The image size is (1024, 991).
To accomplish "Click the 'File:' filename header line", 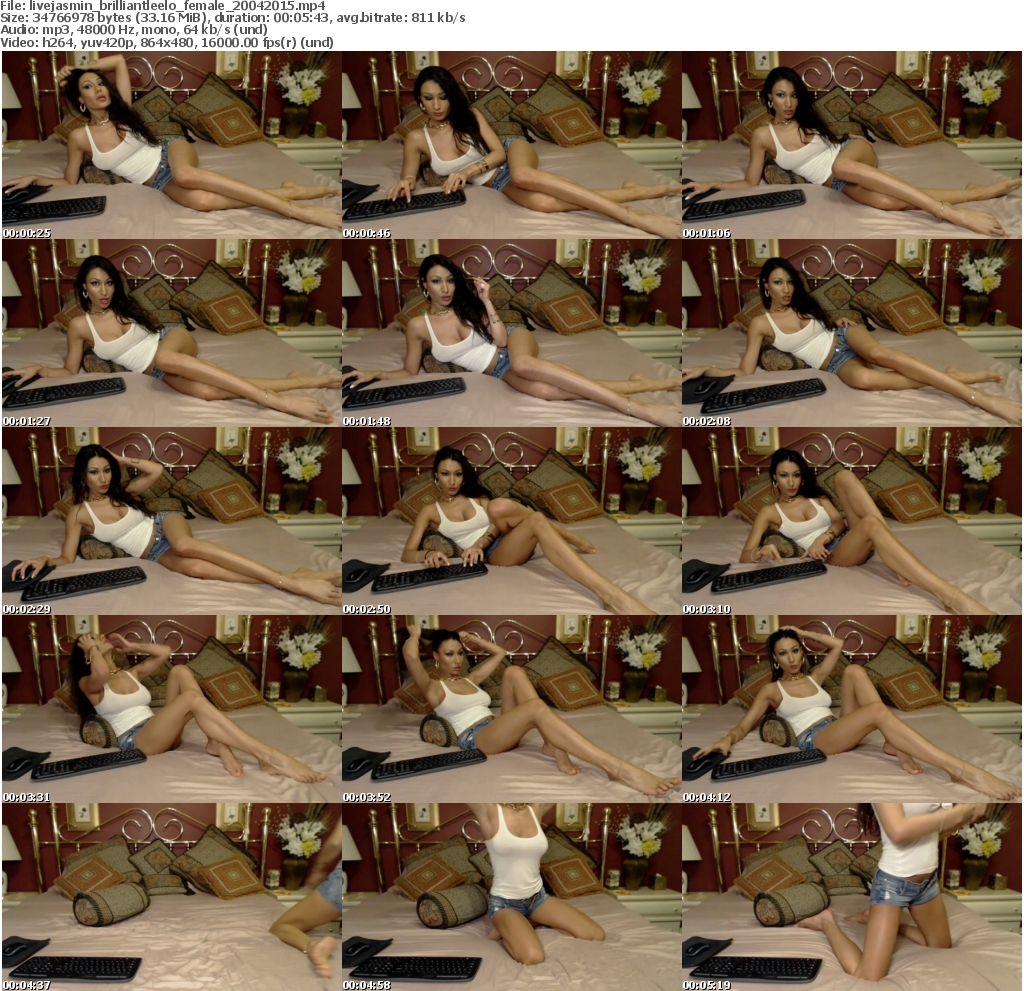I will 163,6.
